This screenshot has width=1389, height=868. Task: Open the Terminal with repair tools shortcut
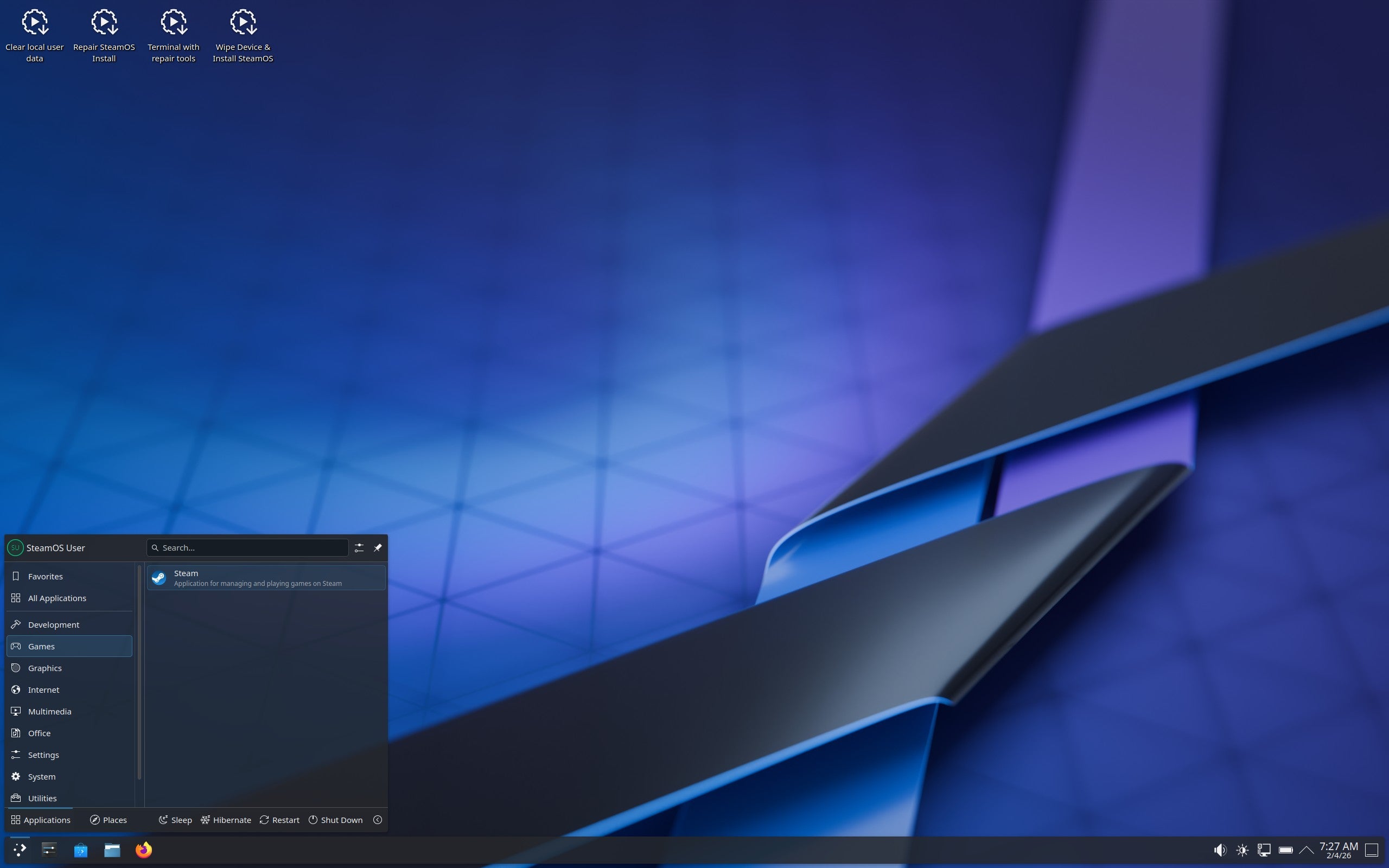coord(173,22)
